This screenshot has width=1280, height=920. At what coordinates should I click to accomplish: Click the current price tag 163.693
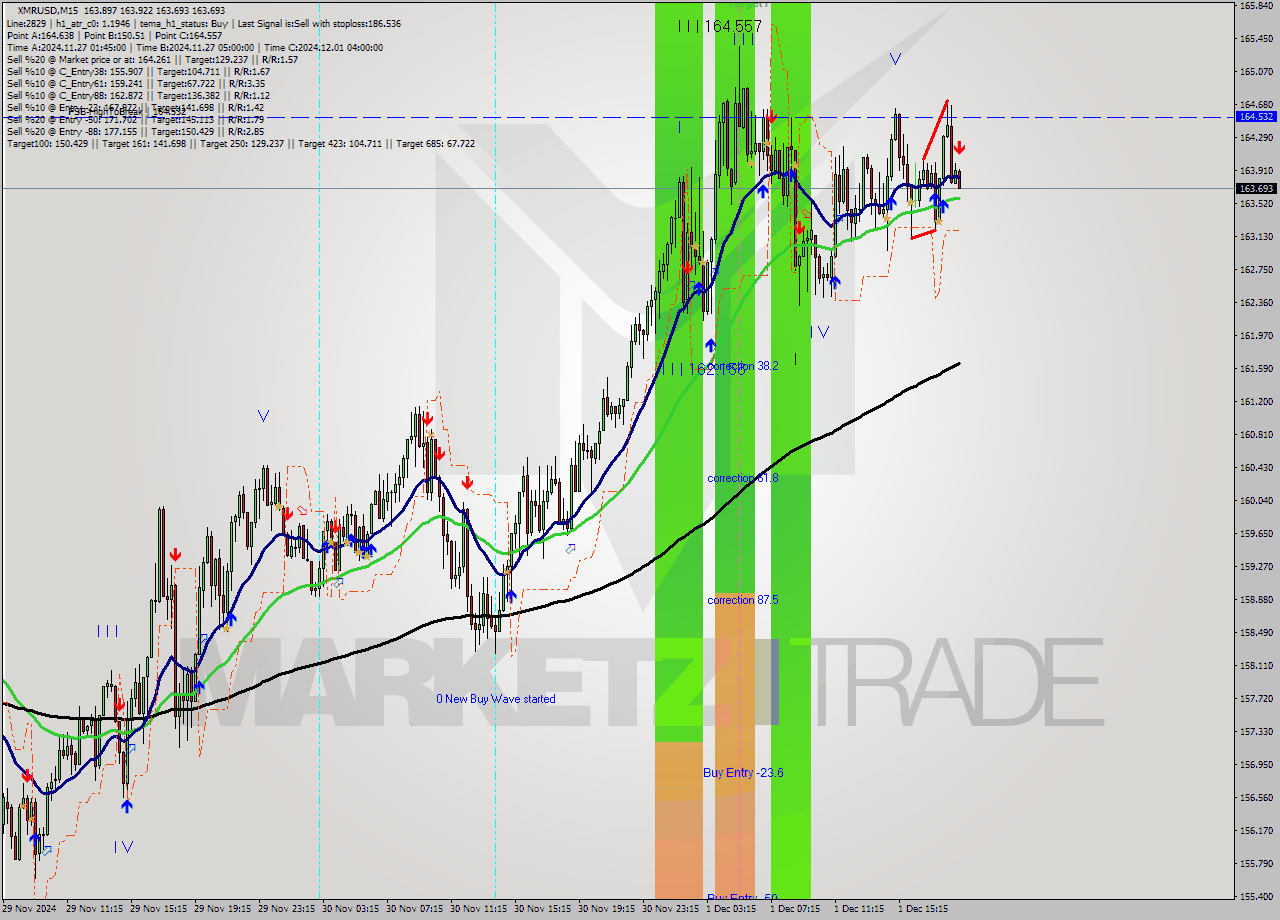click(x=1256, y=188)
